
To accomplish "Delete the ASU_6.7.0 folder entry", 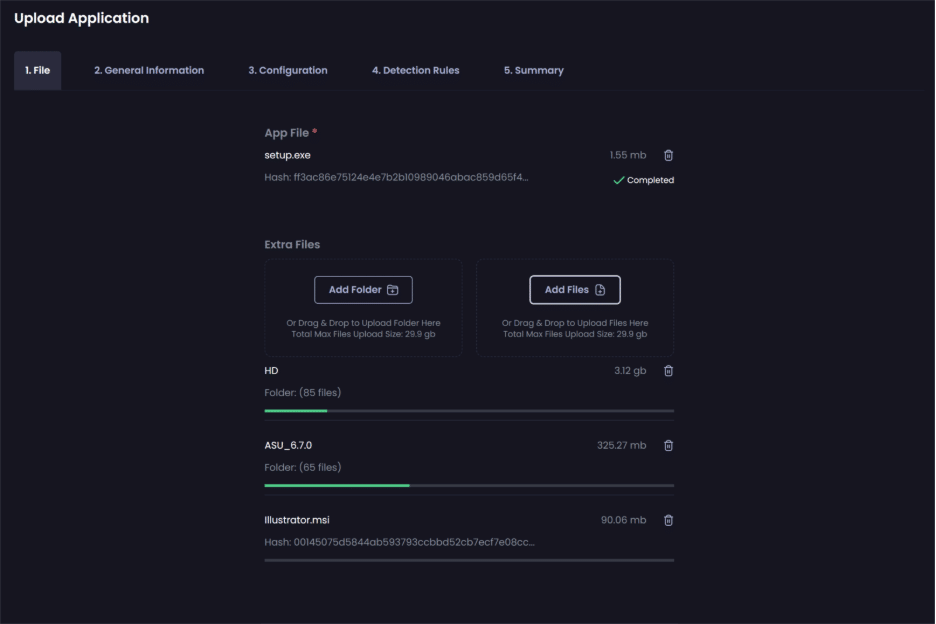I will pos(669,445).
